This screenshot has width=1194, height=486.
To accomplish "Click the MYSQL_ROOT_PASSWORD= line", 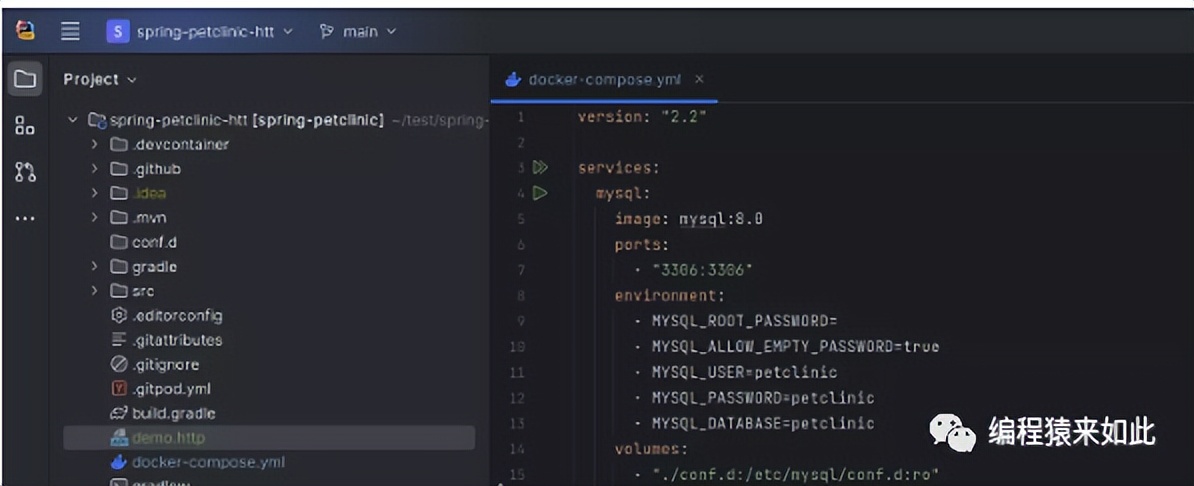I will tap(744, 321).
